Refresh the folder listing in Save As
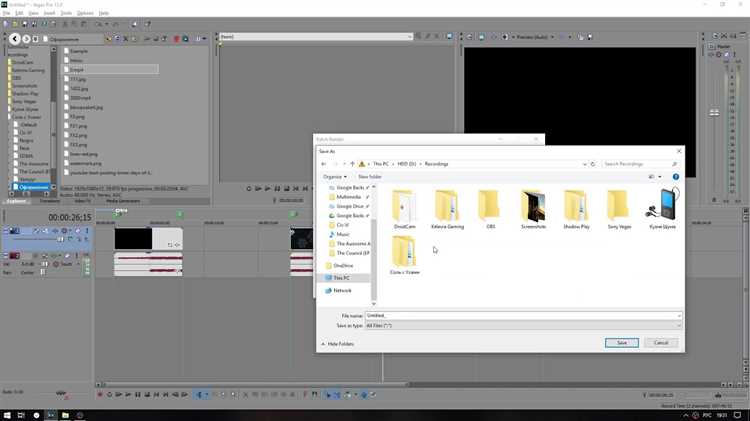The image size is (750, 421). click(x=593, y=164)
